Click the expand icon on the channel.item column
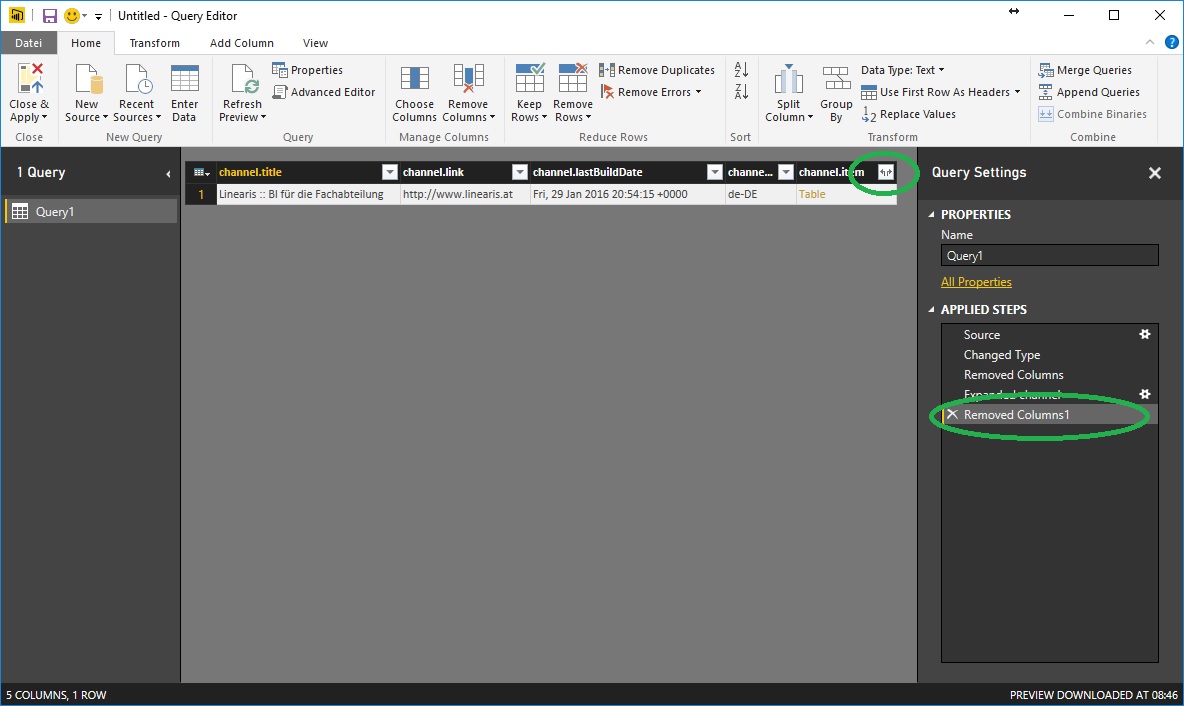 coord(885,172)
